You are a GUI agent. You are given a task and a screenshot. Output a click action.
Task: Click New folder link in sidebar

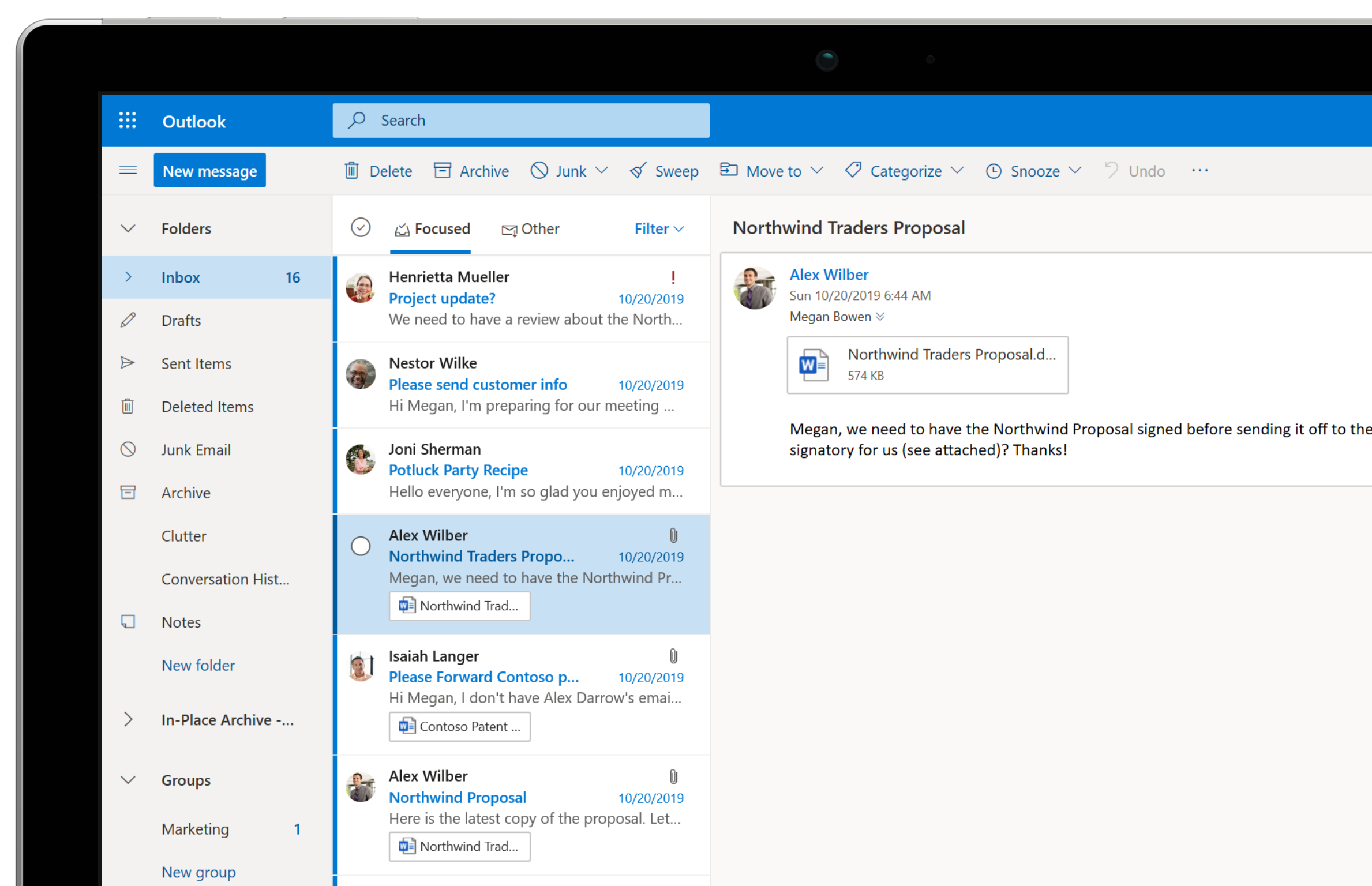tap(198, 665)
